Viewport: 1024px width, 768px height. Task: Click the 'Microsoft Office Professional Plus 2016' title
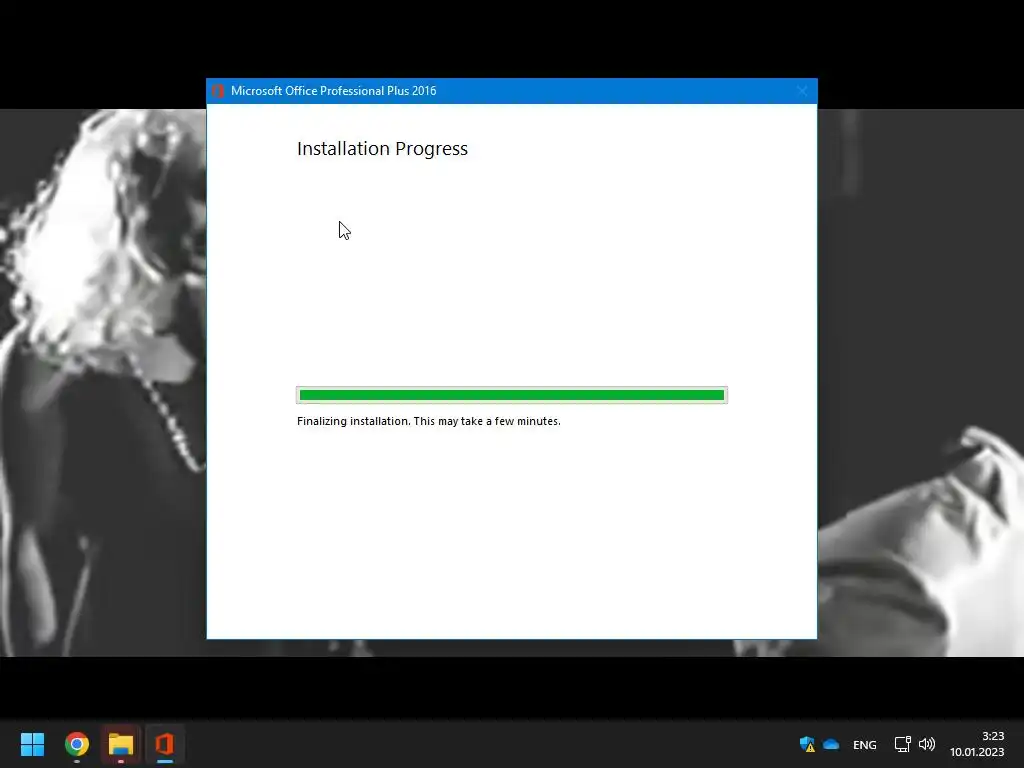334,91
